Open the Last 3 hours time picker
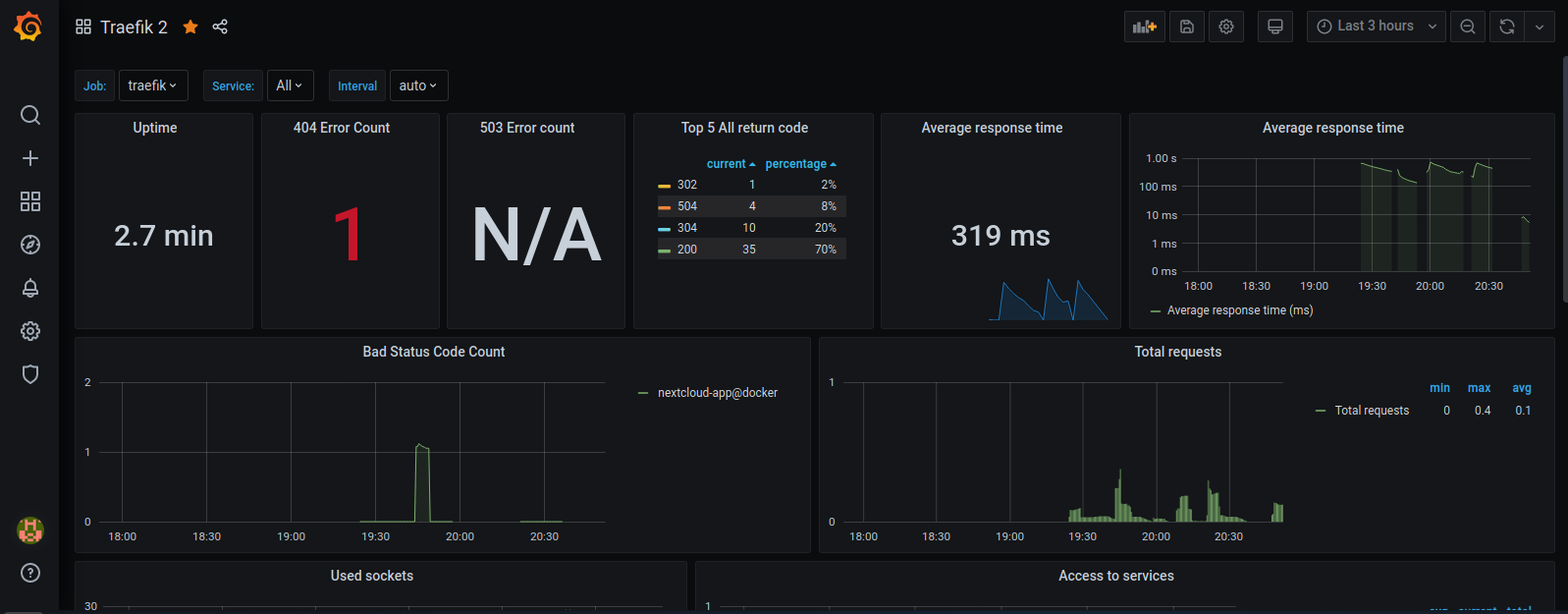 [1377, 27]
